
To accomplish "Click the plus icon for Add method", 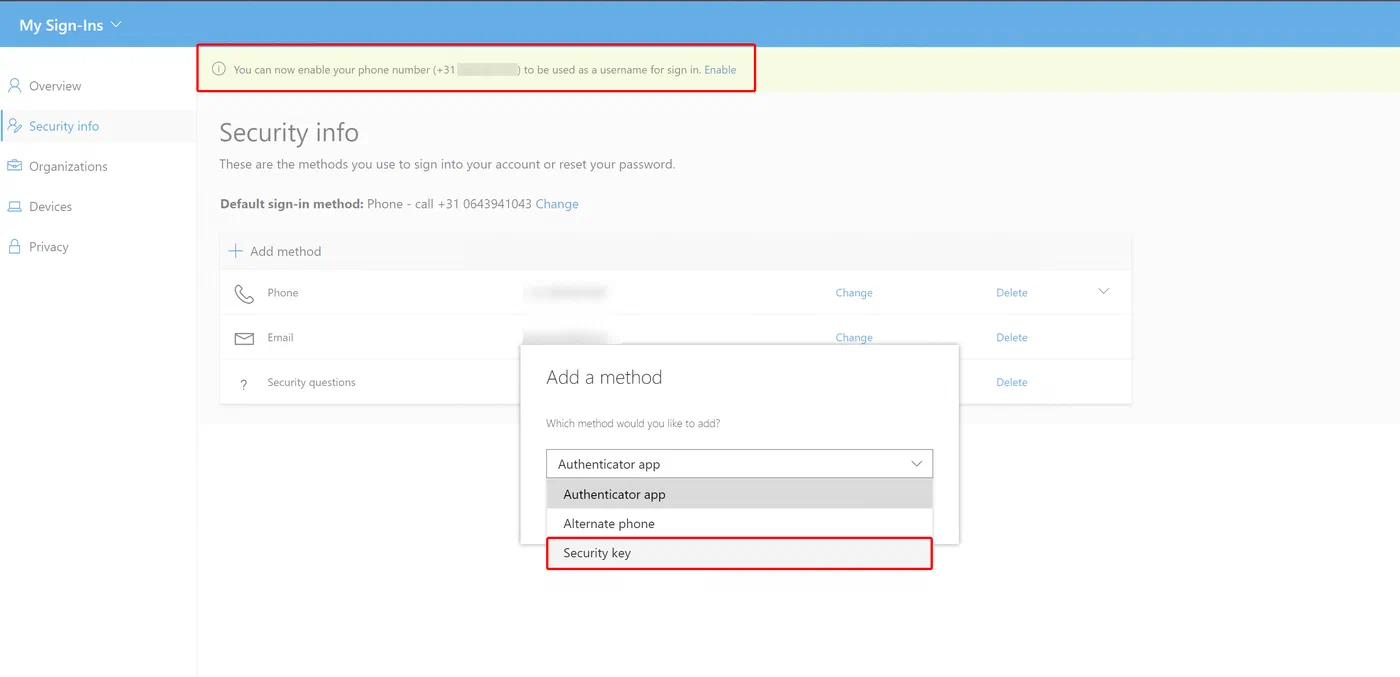I will point(236,251).
